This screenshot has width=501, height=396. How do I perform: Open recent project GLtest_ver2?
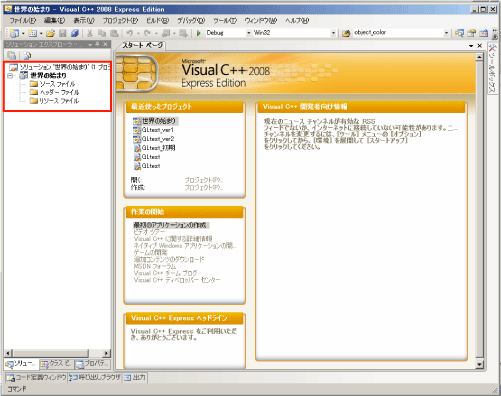[158, 139]
